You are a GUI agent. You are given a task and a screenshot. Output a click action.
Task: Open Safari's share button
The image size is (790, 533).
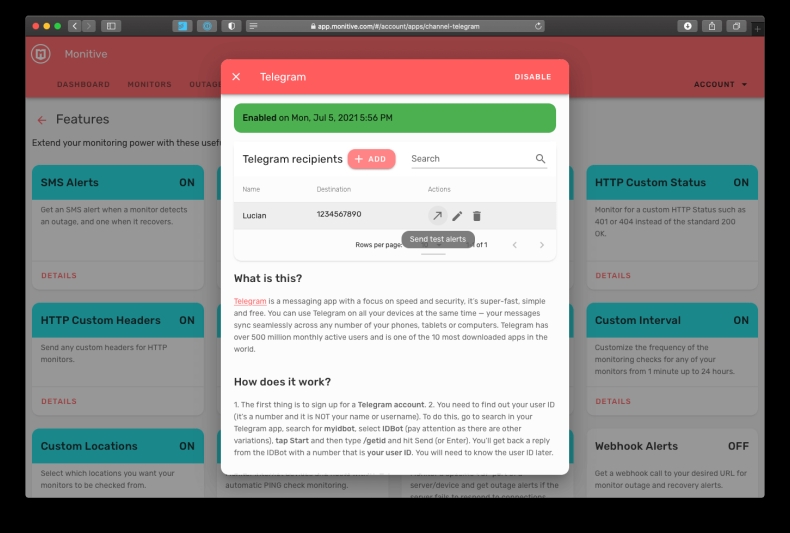tap(713, 25)
